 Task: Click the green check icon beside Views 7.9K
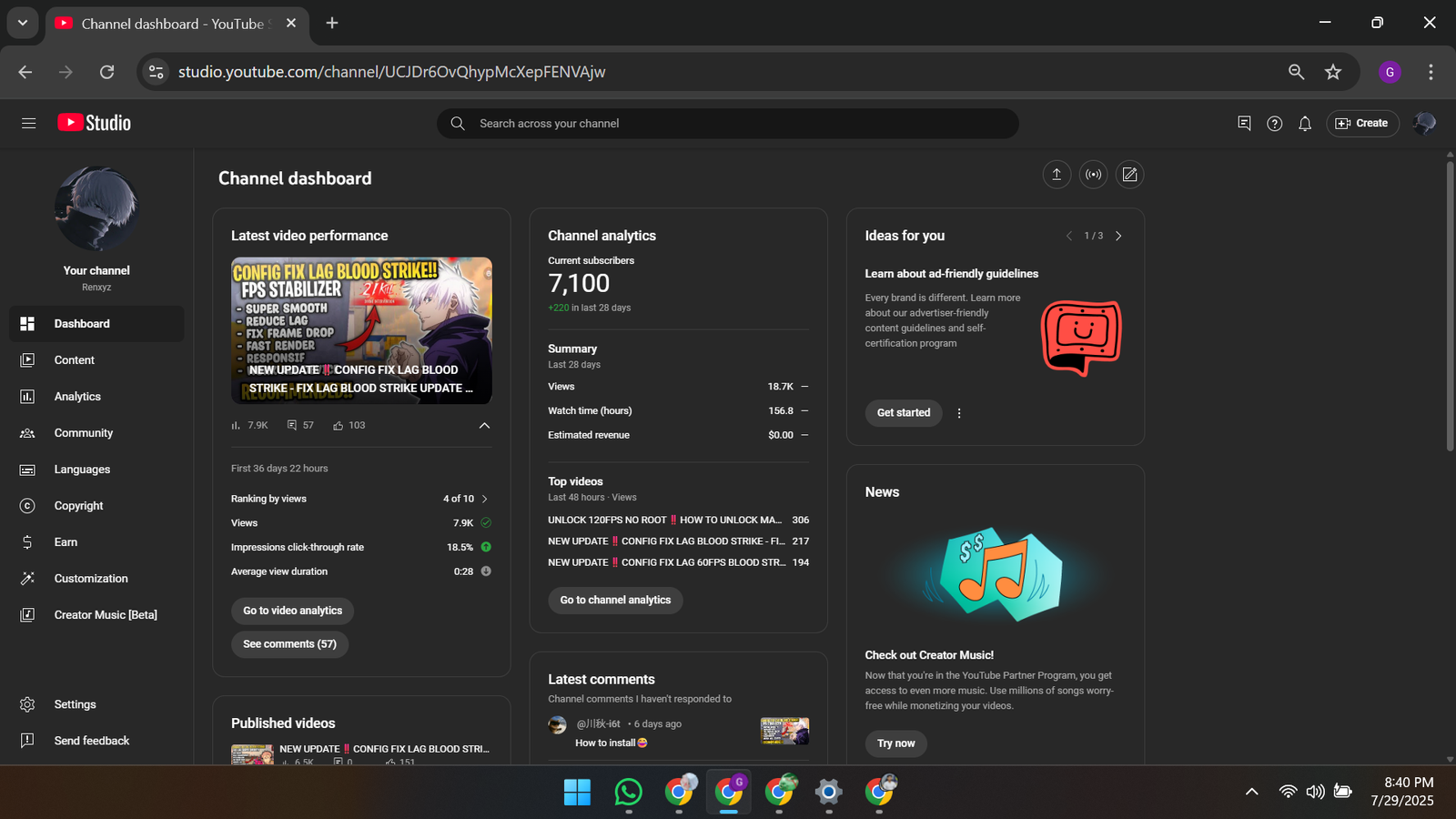tap(486, 522)
